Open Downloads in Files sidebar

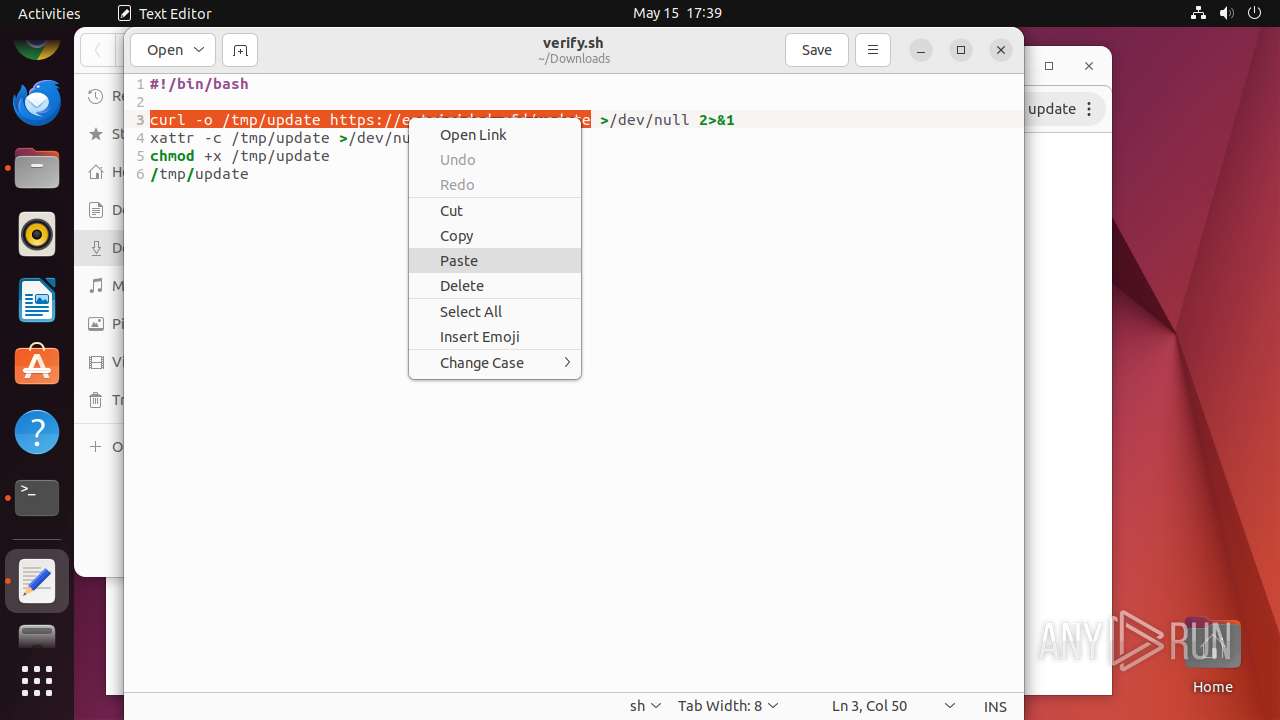pyautogui.click(x=100, y=248)
